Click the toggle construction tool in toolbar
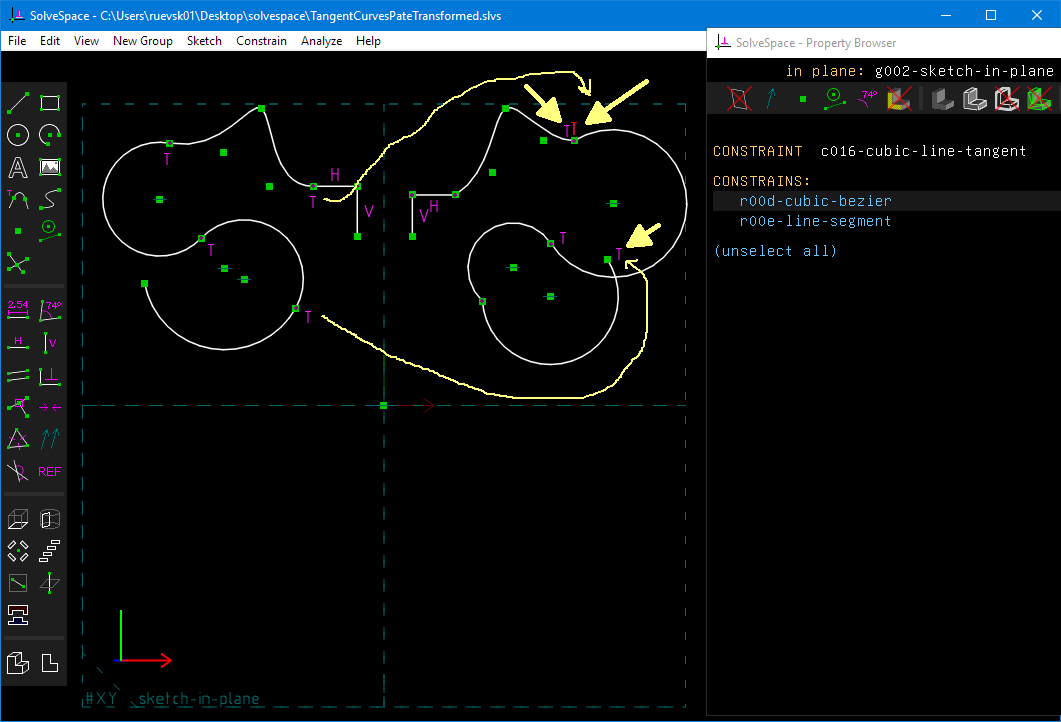This screenshot has height=722, width=1061. pos(49,231)
